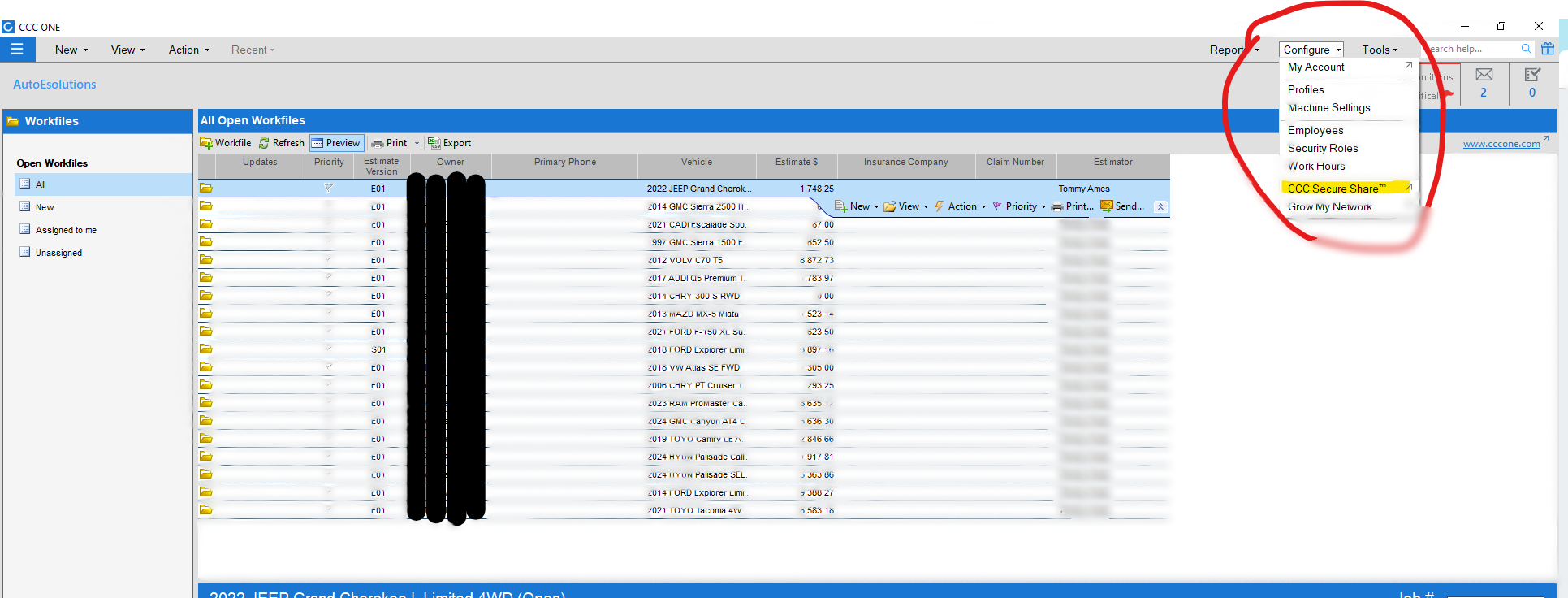Select Grow My Network in Configure menu
This screenshot has width=1568, height=598.
1329,207
